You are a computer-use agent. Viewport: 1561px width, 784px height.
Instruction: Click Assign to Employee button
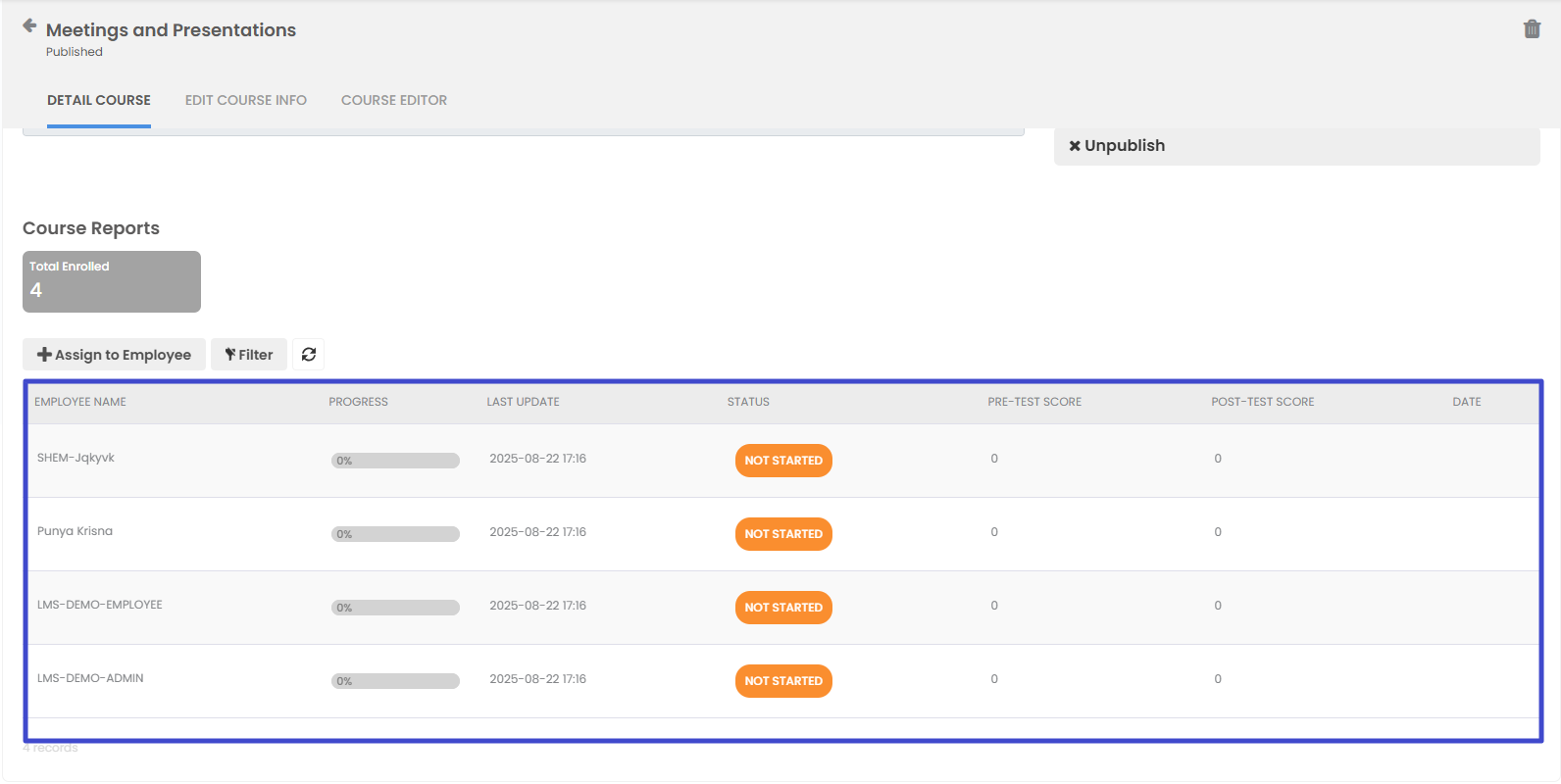click(x=114, y=355)
